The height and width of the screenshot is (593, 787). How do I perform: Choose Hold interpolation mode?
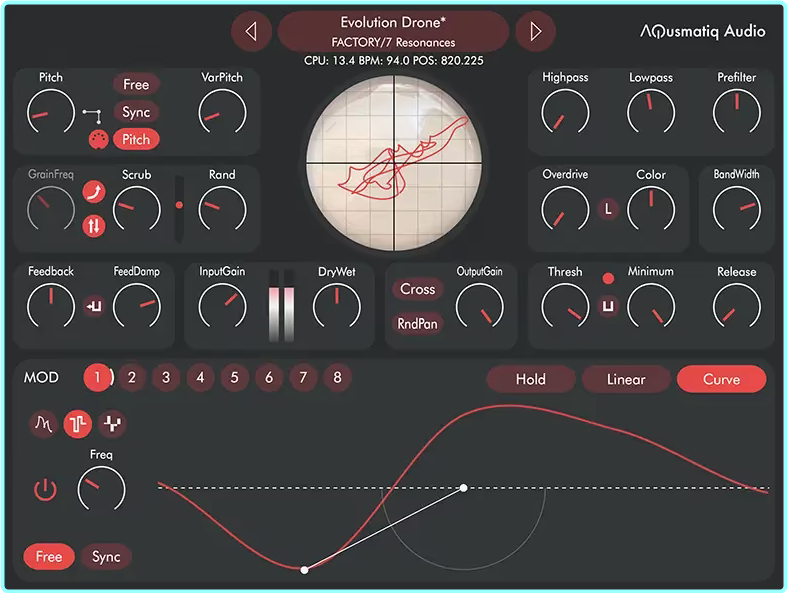(x=531, y=379)
